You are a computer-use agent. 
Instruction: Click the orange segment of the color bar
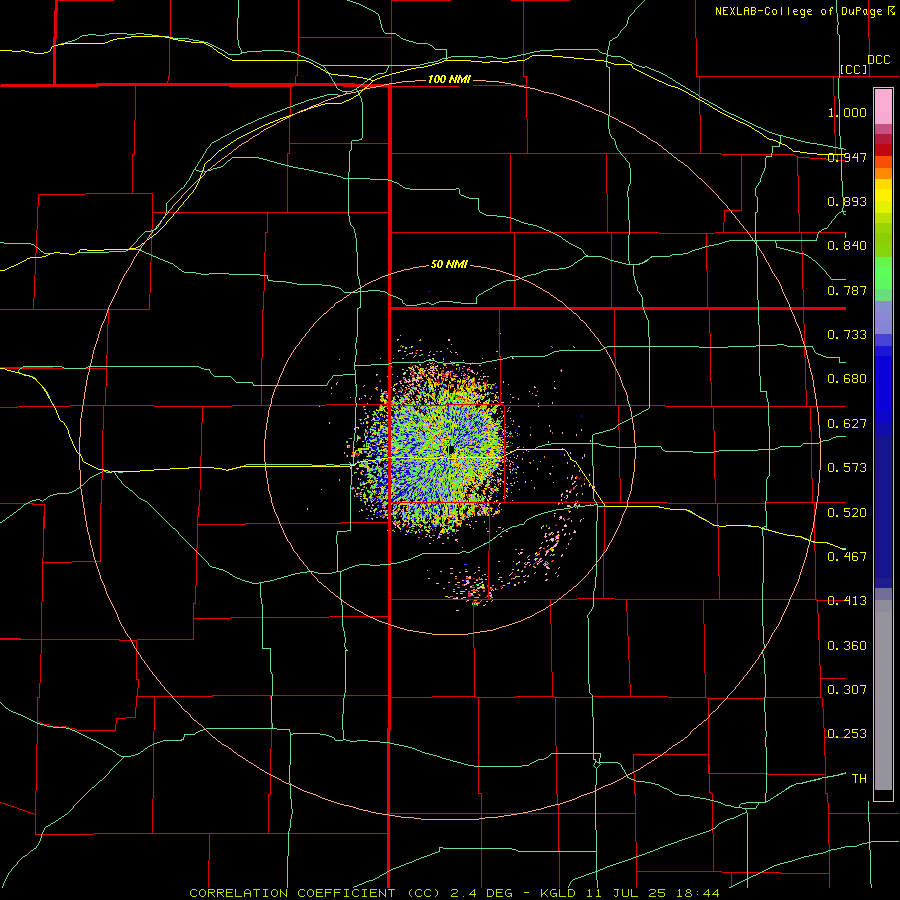point(883,172)
